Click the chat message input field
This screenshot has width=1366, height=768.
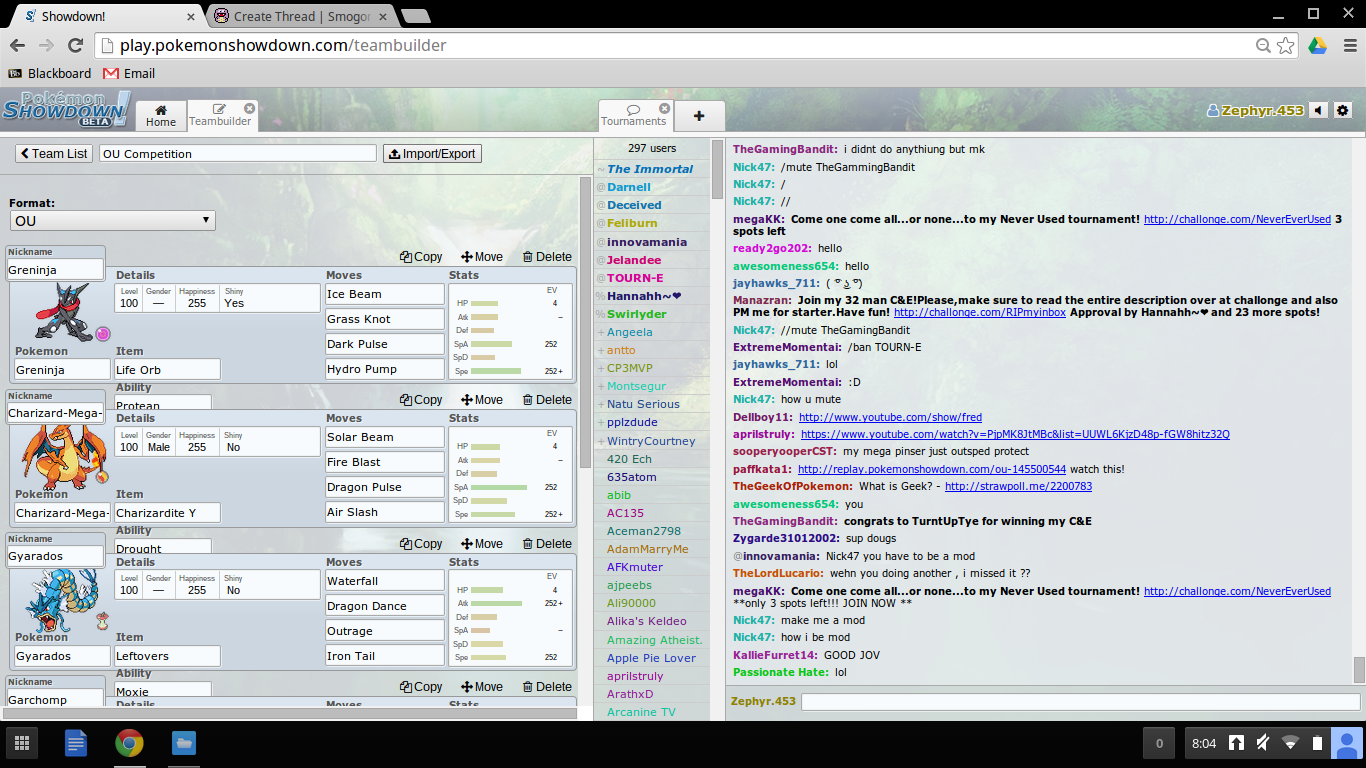coord(1080,702)
